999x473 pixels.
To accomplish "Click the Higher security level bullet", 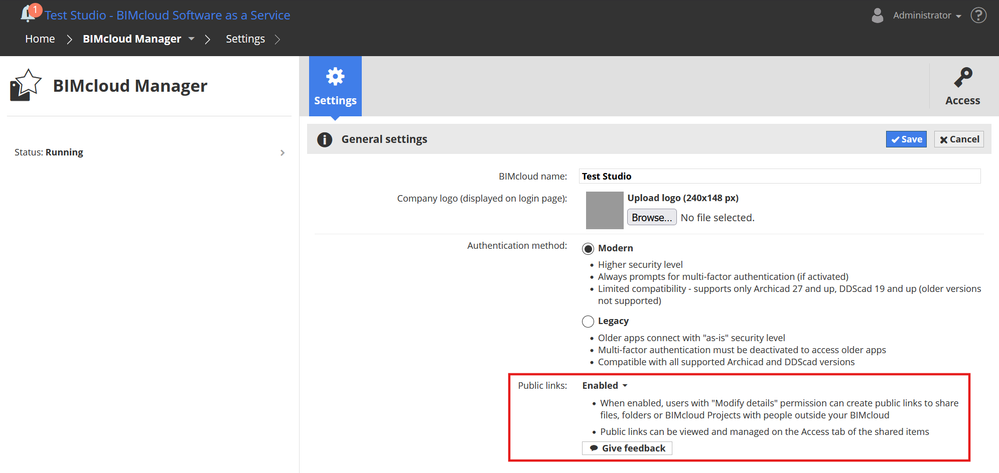I will 641,265.
